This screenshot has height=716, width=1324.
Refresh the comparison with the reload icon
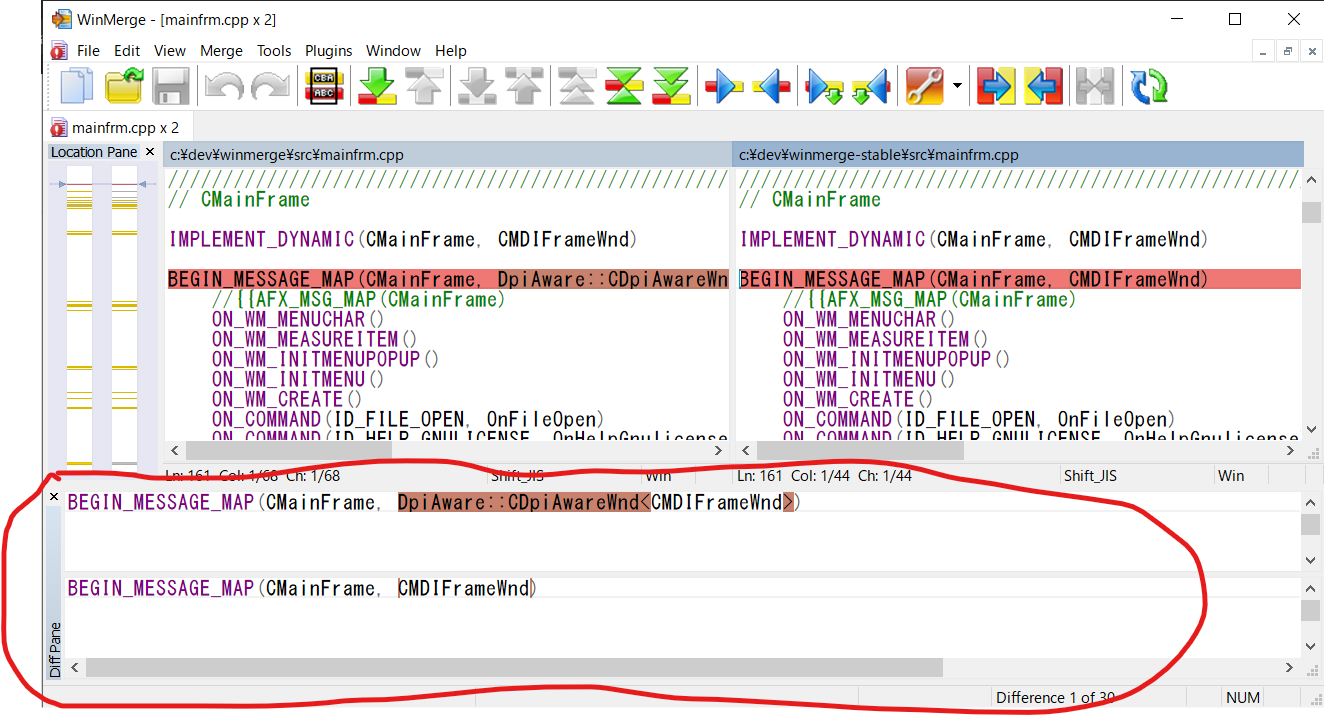coord(1148,86)
